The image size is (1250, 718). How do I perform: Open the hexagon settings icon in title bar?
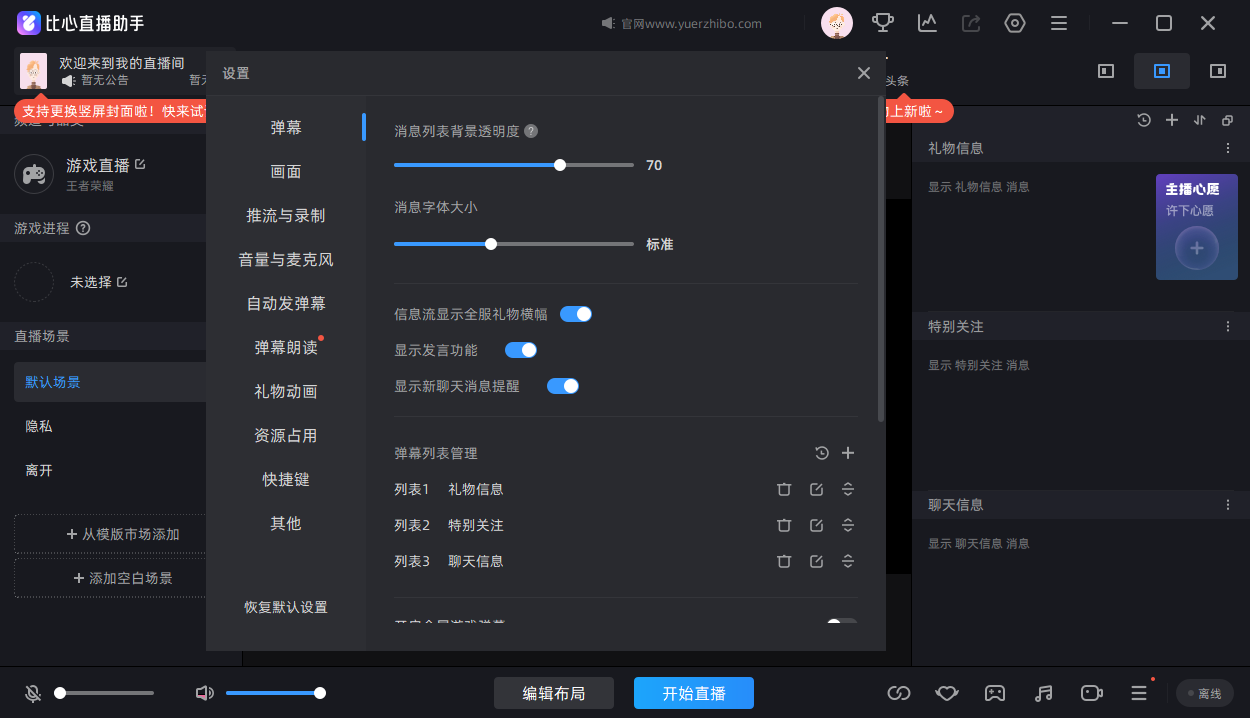click(x=1015, y=23)
